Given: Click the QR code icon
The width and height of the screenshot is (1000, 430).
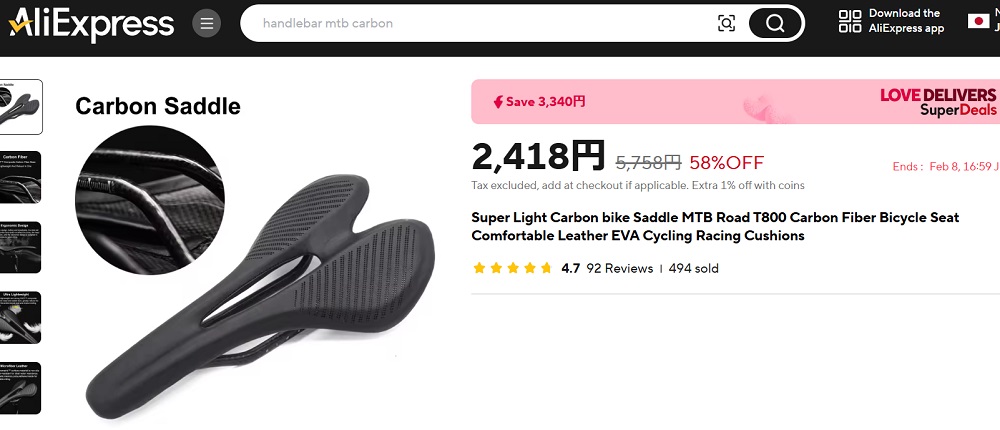Looking at the screenshot, I should point(849,21).
